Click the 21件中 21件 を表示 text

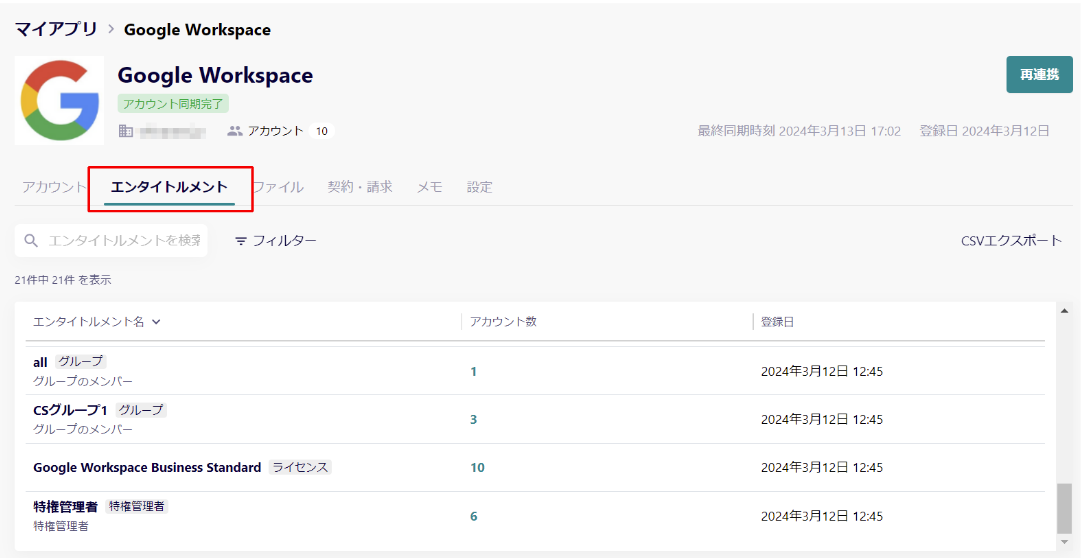click(x=63, y=280)
